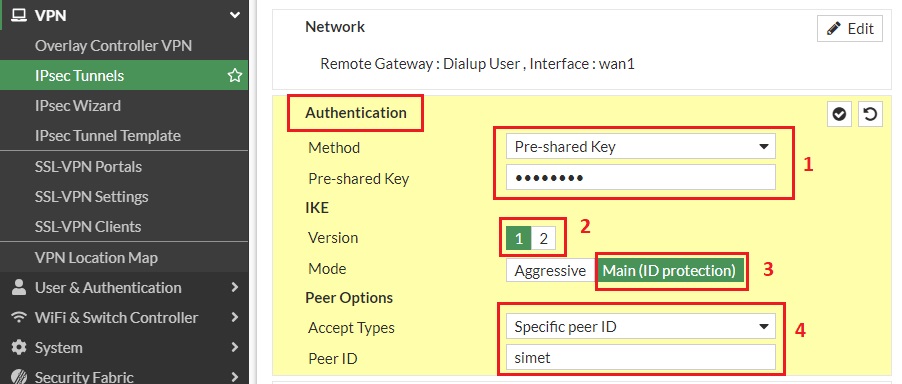The width and height of the screenshot is (902, 384).
Task: Select IKE version 1
Action: (x=519, y=239)
